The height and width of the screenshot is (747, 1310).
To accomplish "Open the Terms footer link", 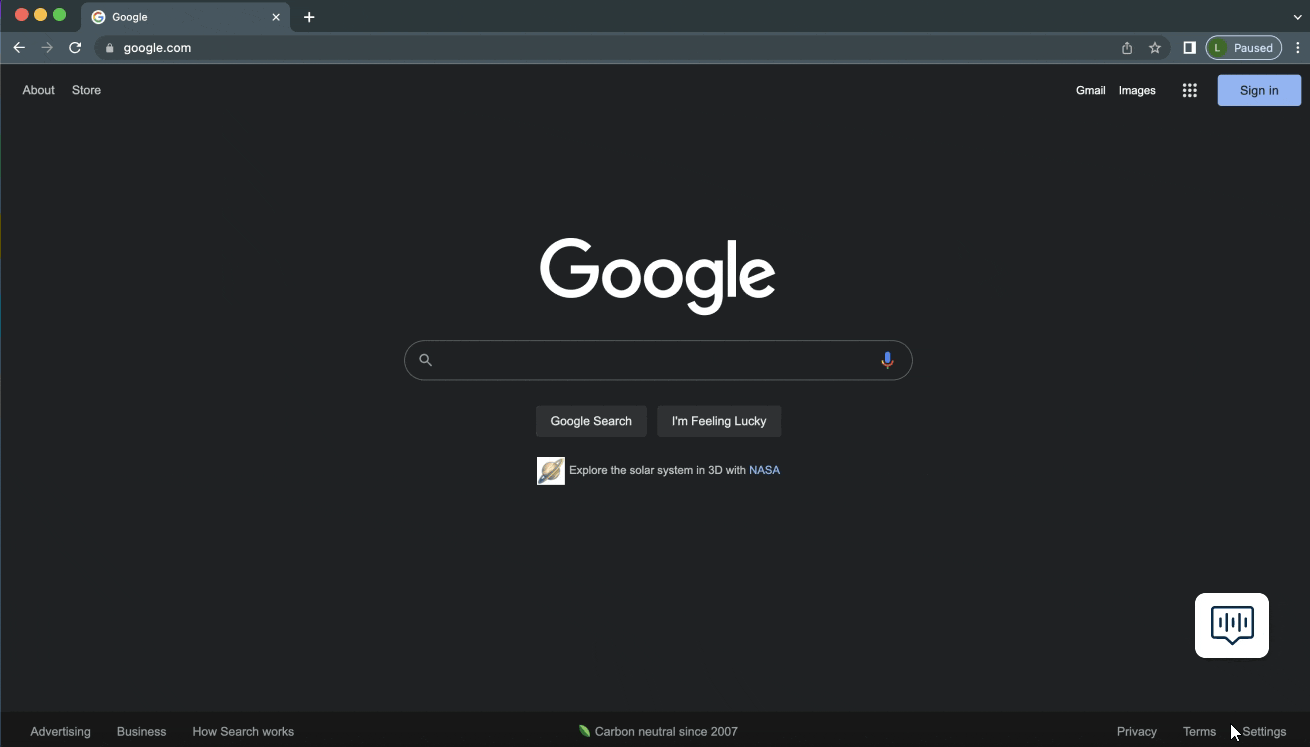I will coord(1199,732).
